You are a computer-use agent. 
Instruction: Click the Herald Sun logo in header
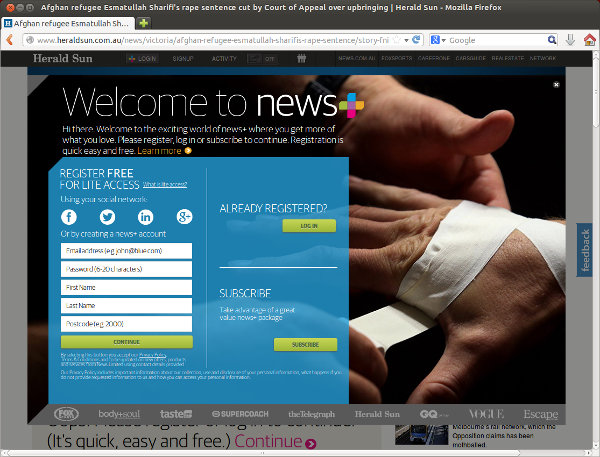(x=62, y=58)
